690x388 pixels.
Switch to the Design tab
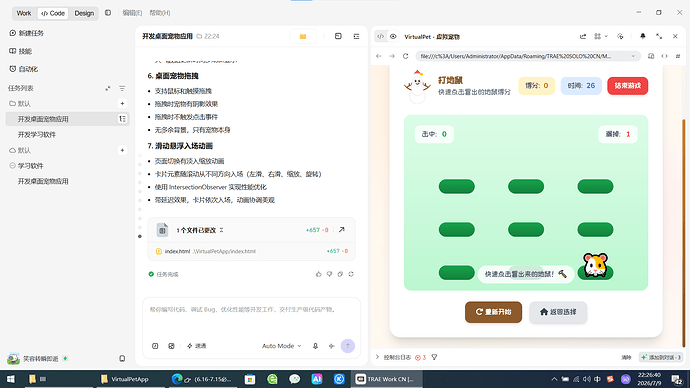coord(84,13)
